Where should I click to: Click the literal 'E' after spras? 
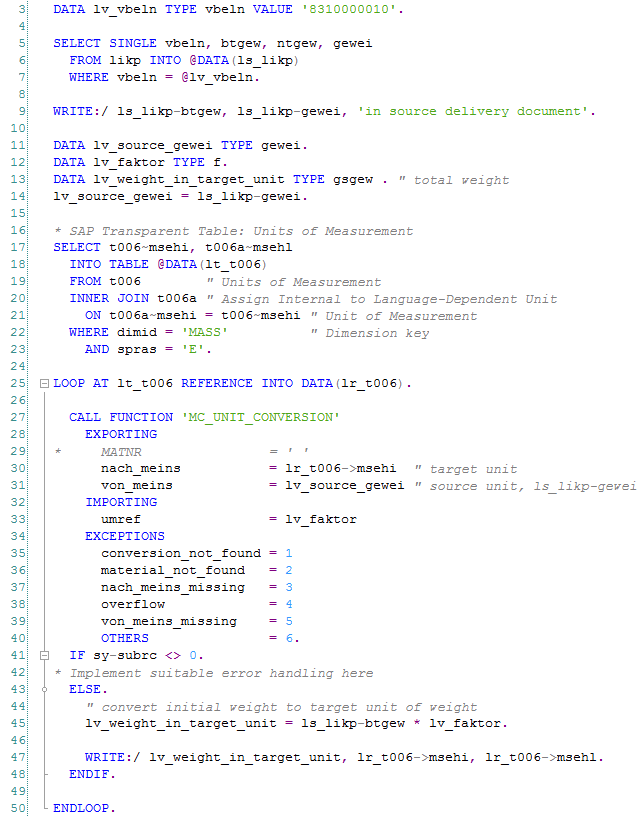point(192,349)
